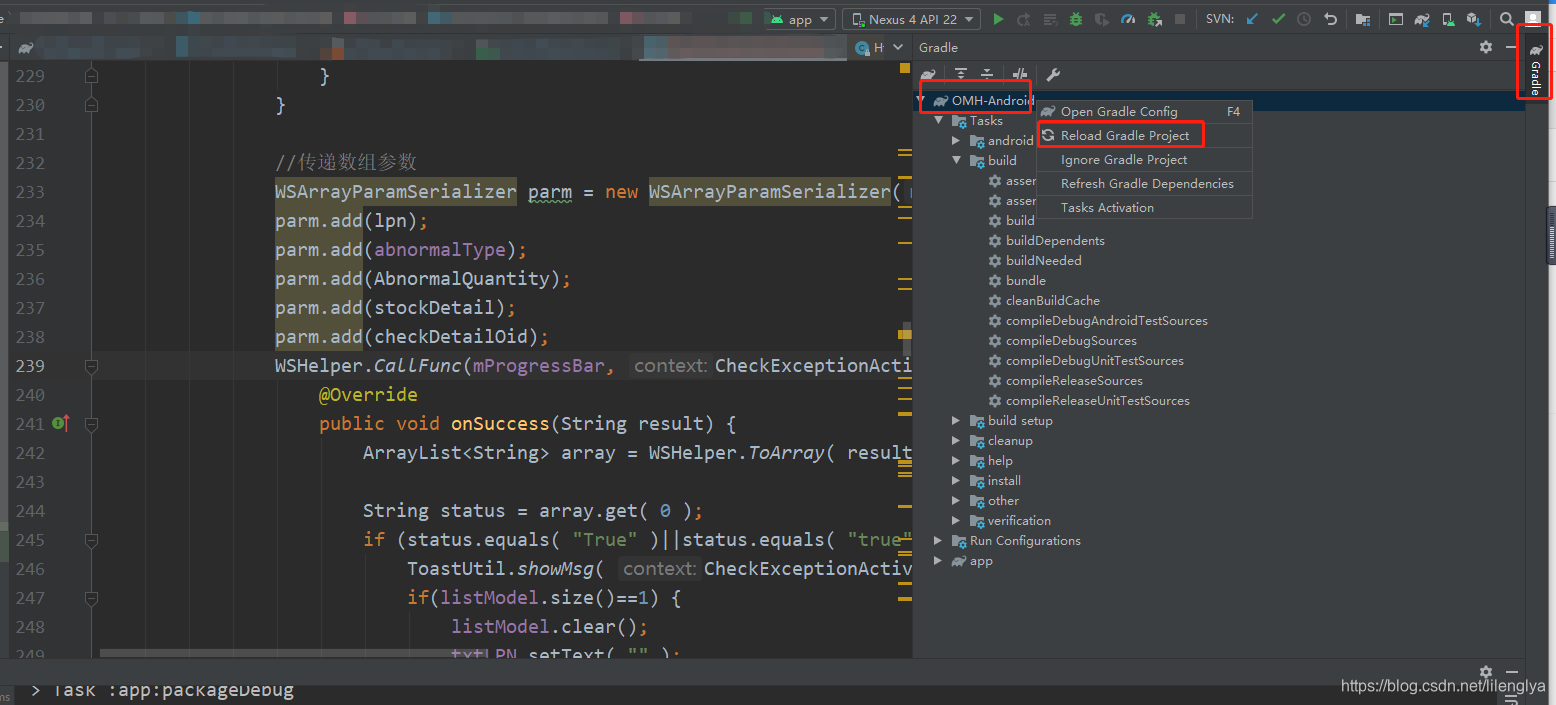The image size is (1556, 705).
Task: Open Project Structure dialog icon
Action: (1363, 19)
